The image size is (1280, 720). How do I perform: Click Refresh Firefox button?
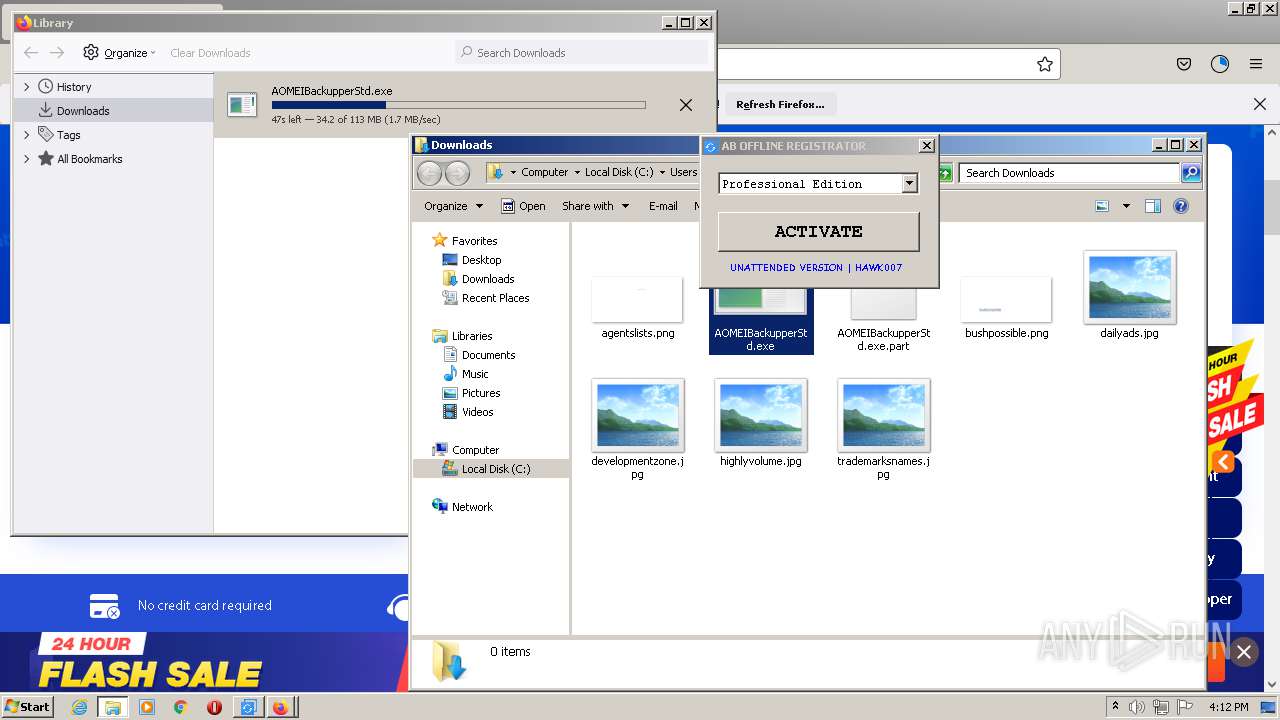click(x=780, y=104)
